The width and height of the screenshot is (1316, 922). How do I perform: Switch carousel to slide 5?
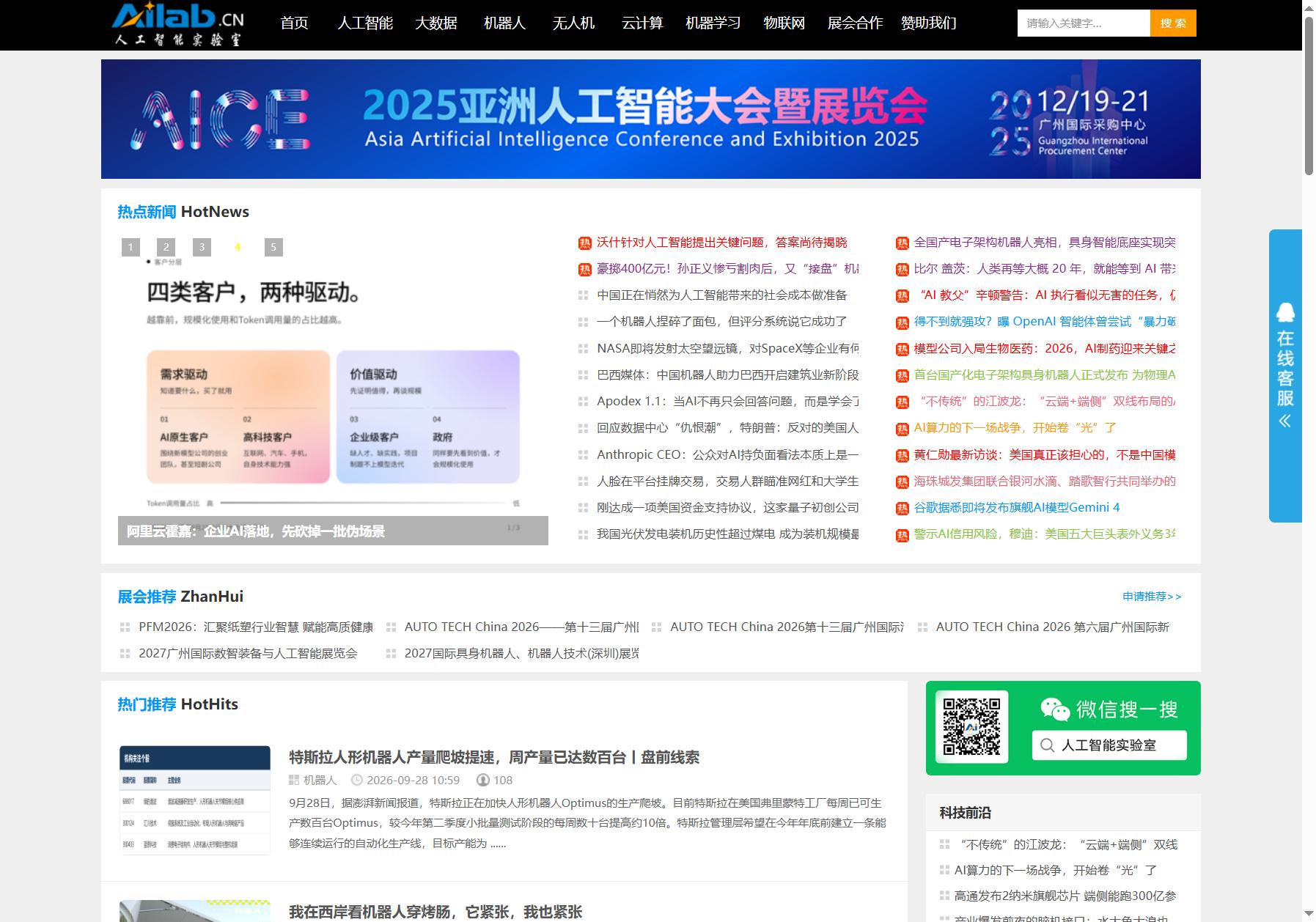[273, 247]
